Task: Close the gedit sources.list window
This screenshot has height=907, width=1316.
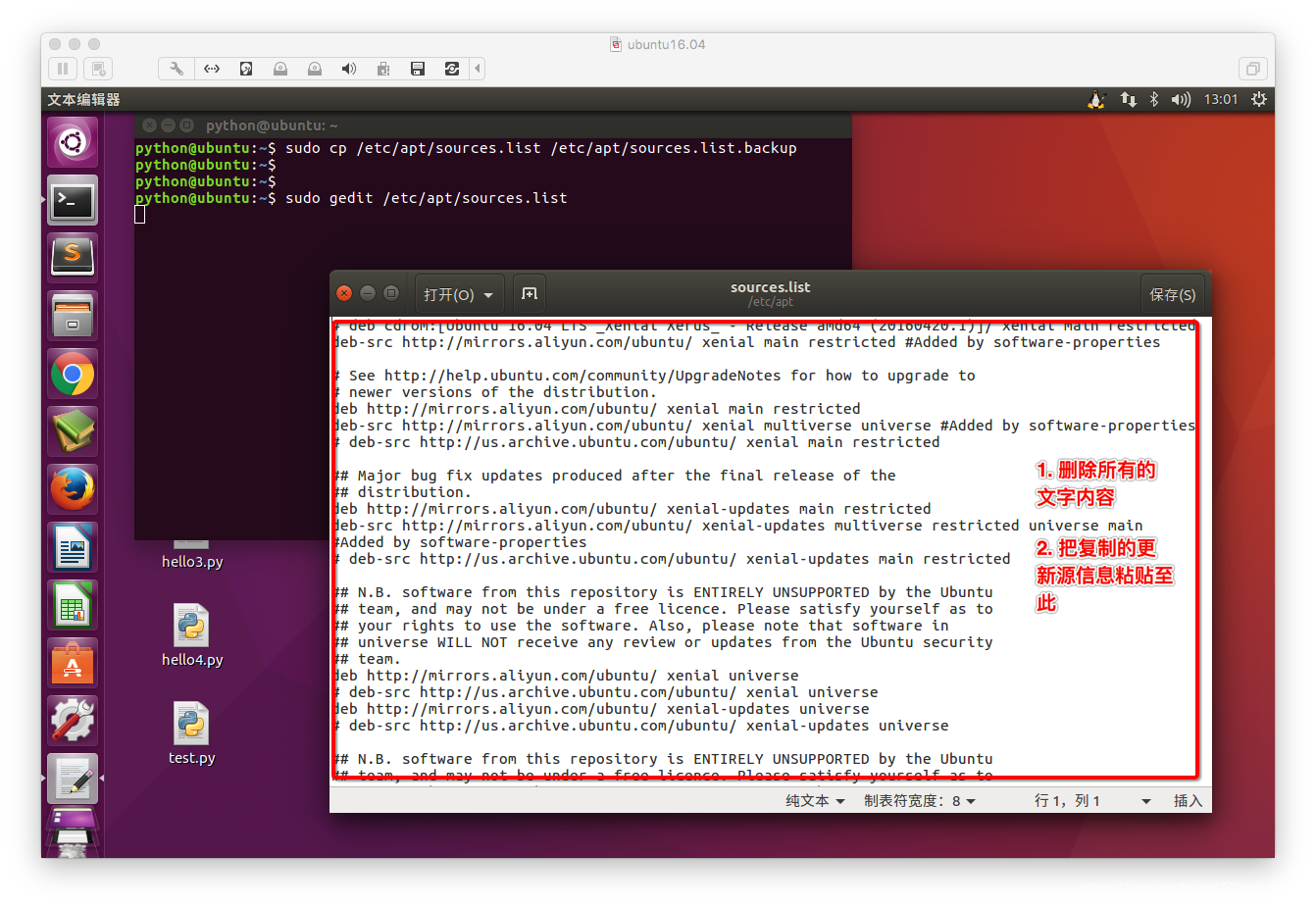Action: pos(344,293)
